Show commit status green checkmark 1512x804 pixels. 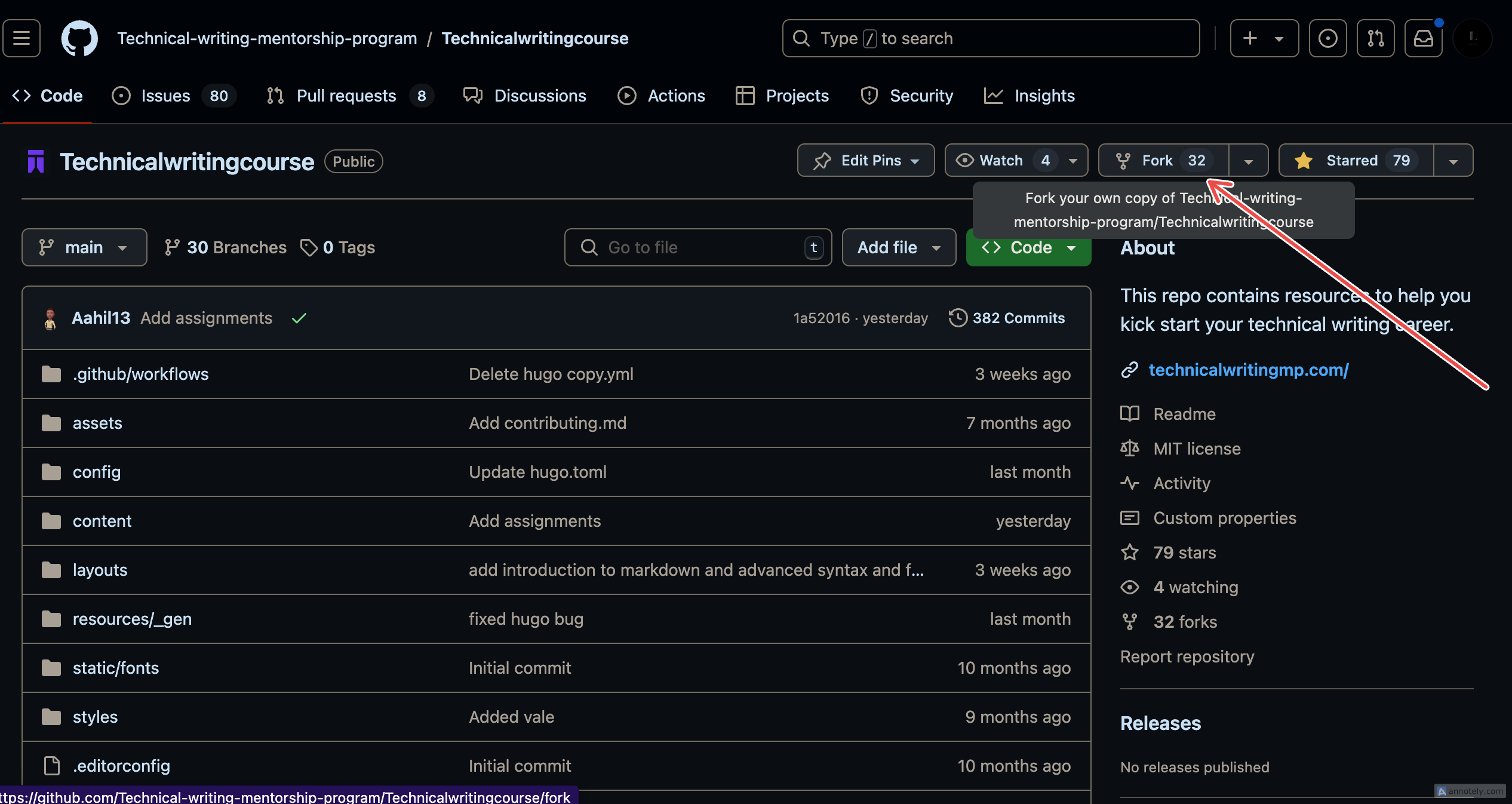299,318
